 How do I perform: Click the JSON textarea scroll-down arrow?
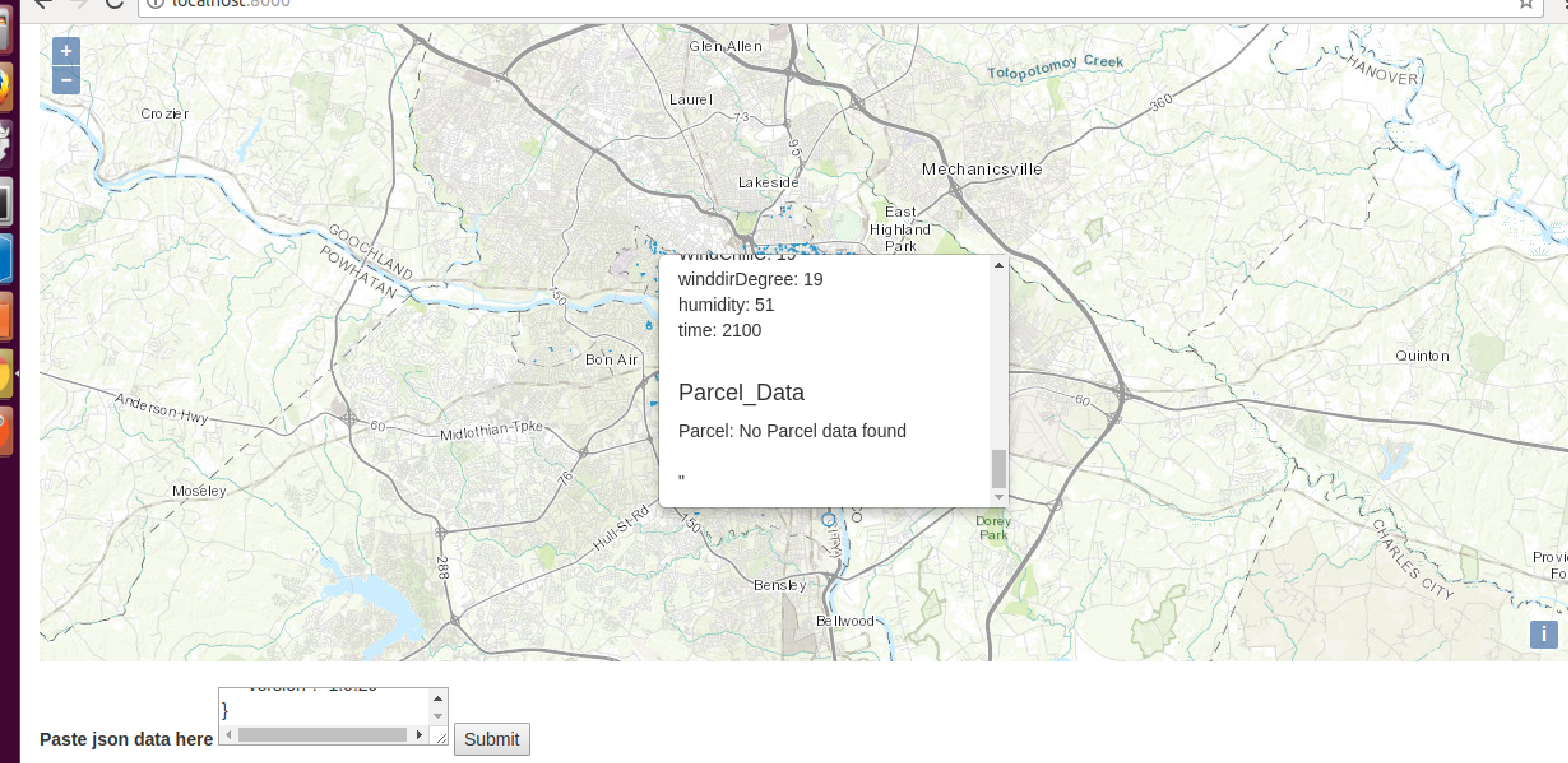click(438, 716)
